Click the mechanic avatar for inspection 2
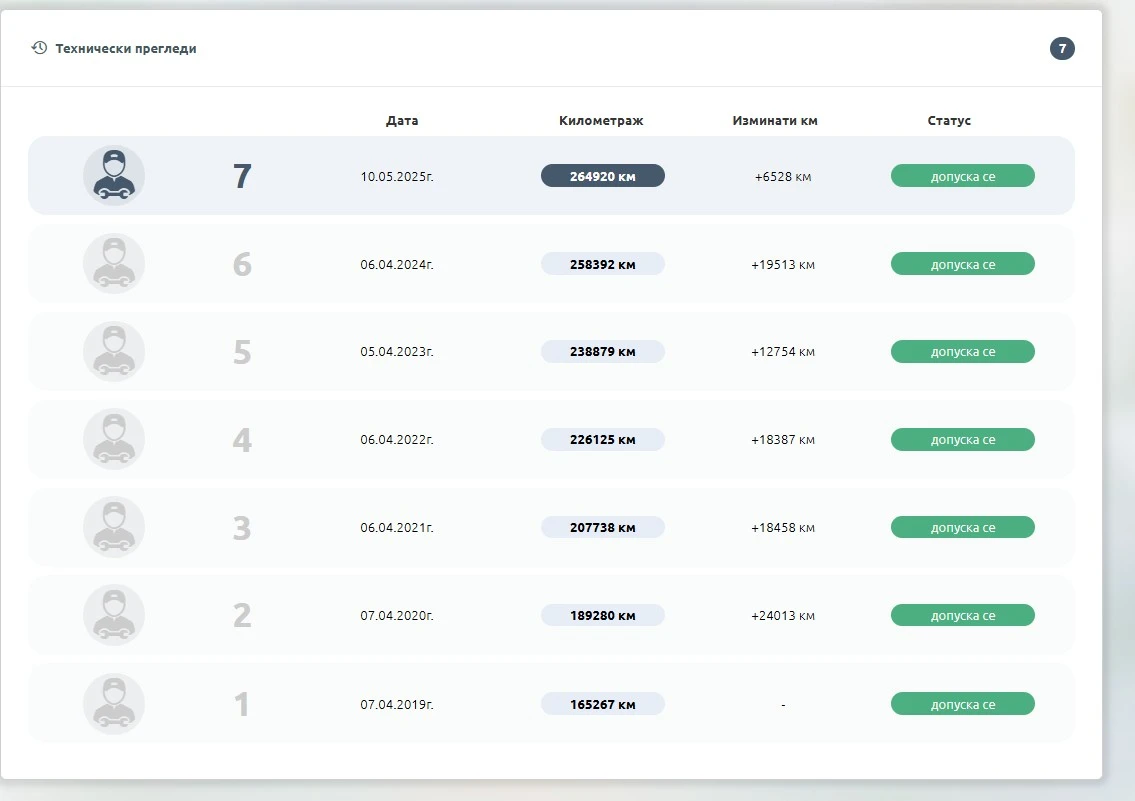 click(x=114, y=616)
